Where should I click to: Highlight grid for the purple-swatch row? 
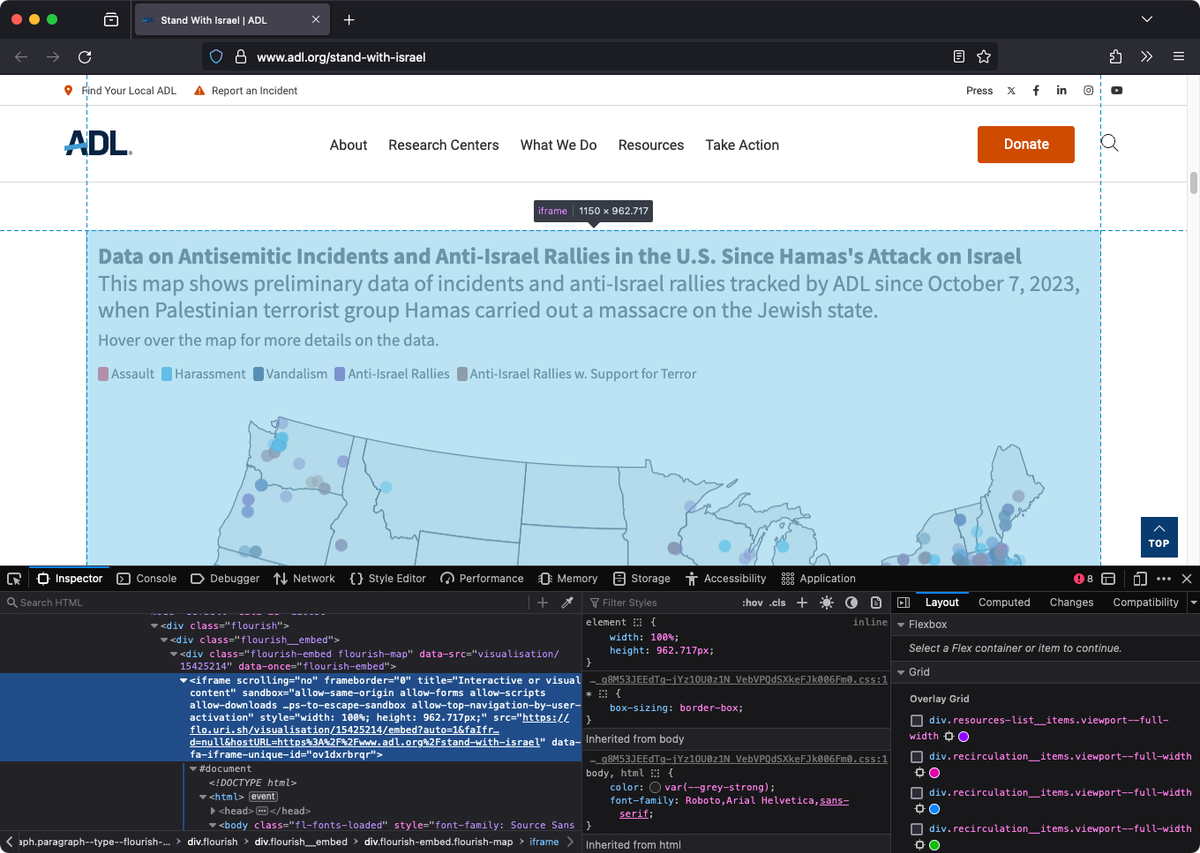coord(949,736)
